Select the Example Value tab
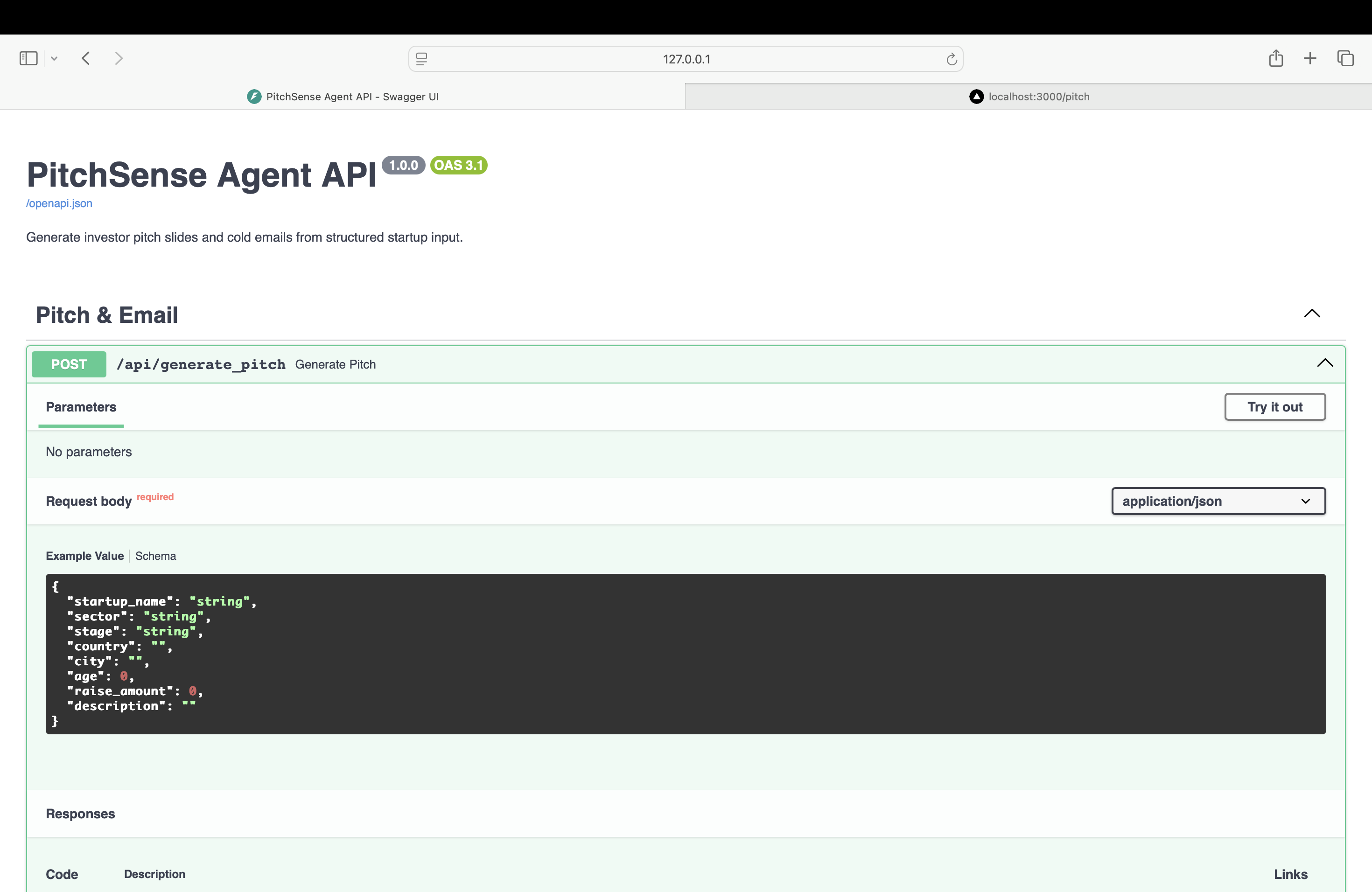1372x892 pixels. tap(85, 556)
